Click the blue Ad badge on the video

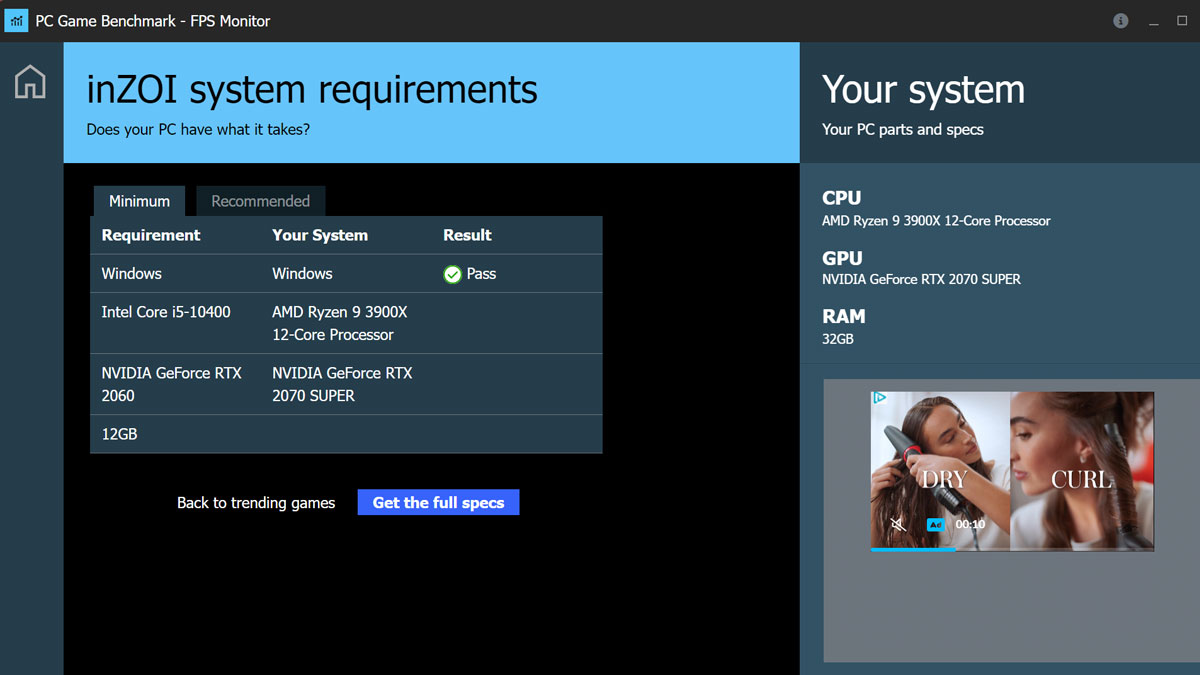[x=934, y=524]
